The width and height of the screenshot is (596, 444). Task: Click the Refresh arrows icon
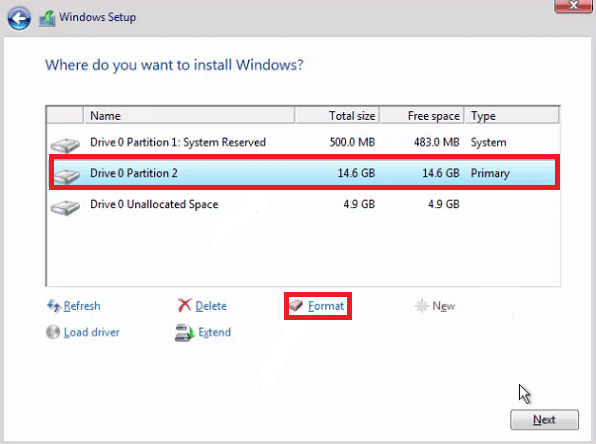(54, 306)
